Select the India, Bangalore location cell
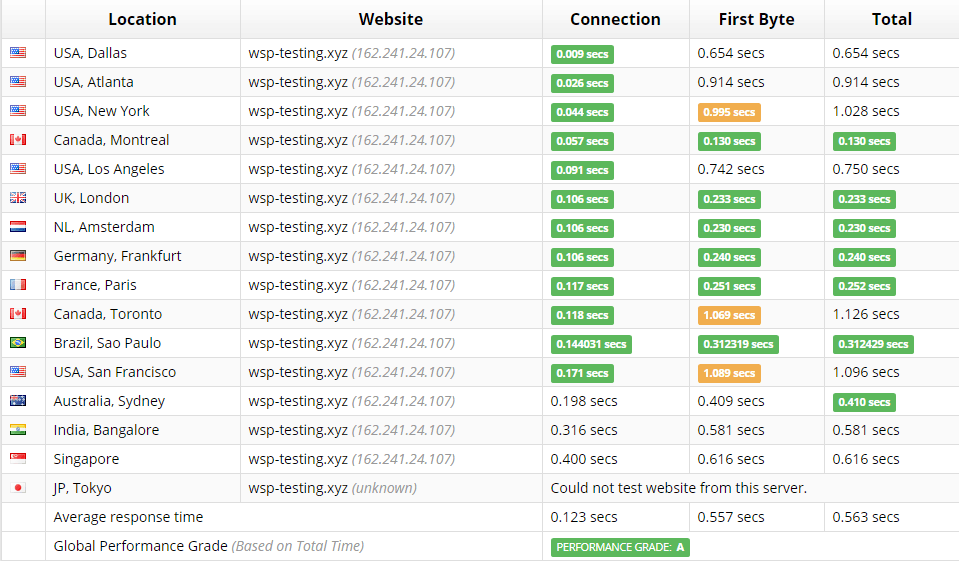959x561 pixels. coord(143,430)
